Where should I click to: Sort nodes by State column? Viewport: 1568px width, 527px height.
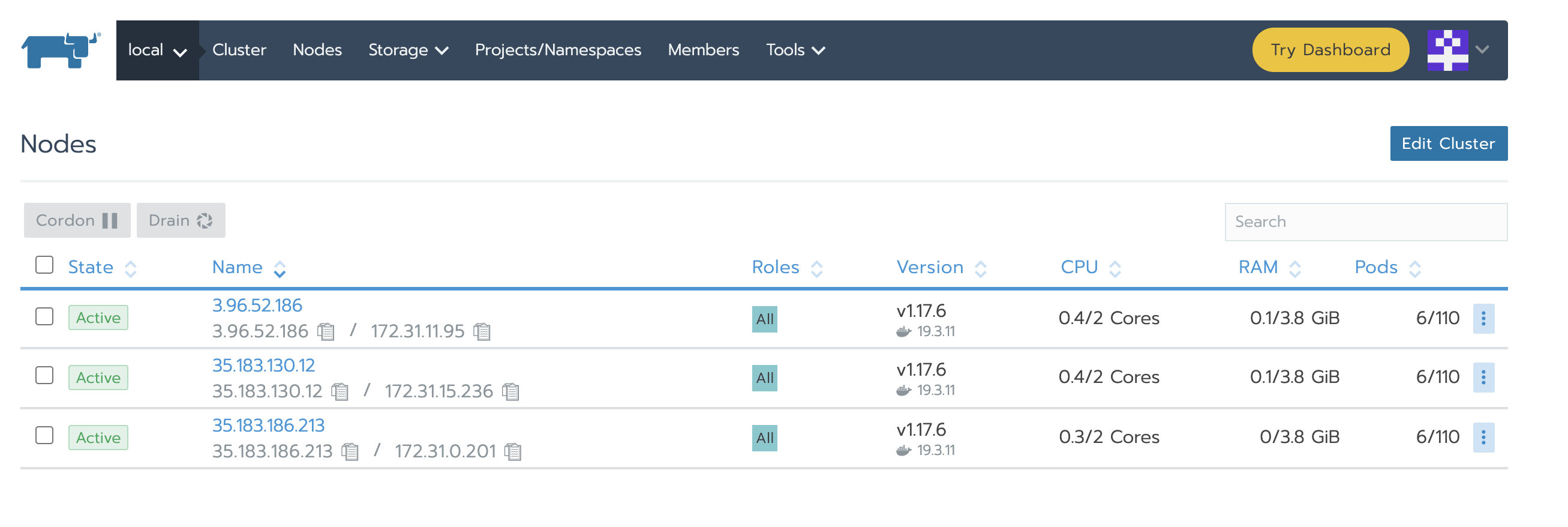click(x=101, y=268)
